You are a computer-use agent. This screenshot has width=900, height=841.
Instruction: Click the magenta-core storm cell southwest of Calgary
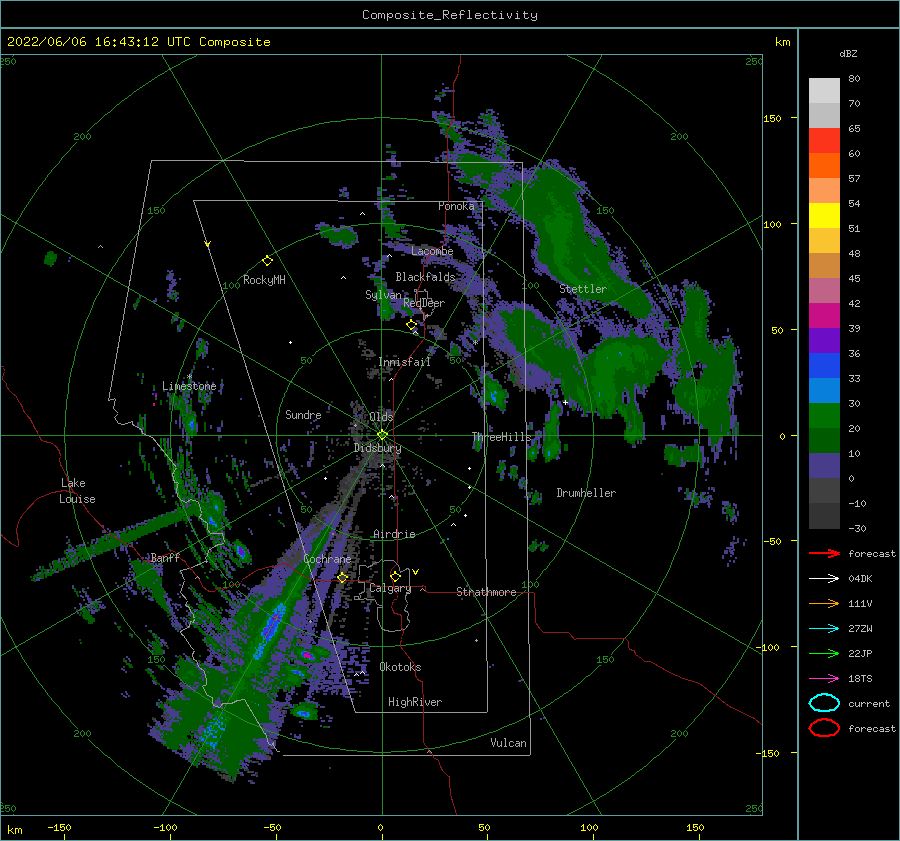(x=308, y=654)
